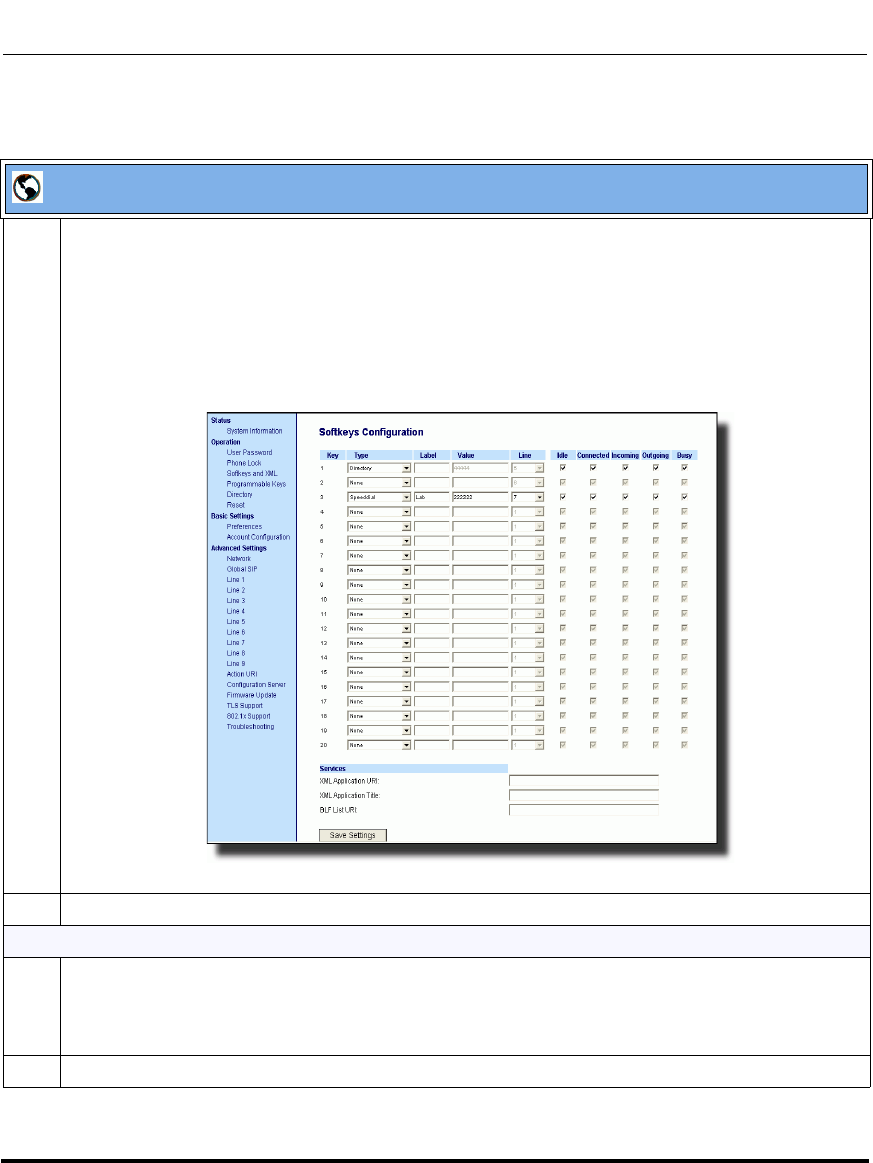This screenshot has height=1163, width=873.
Task: Open 802.1x Support page
Action: point(248,716)
